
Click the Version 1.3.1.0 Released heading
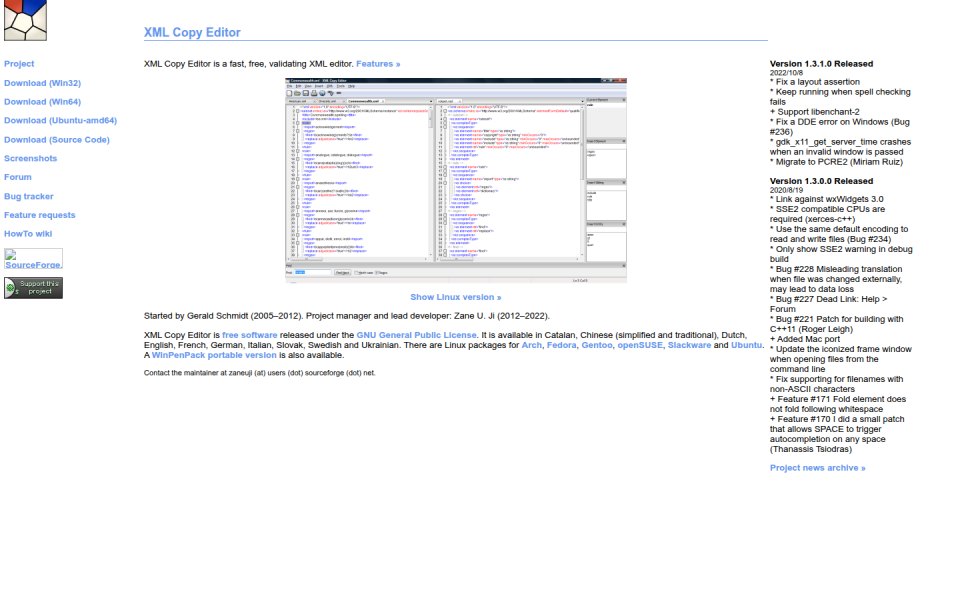(821, 64)
